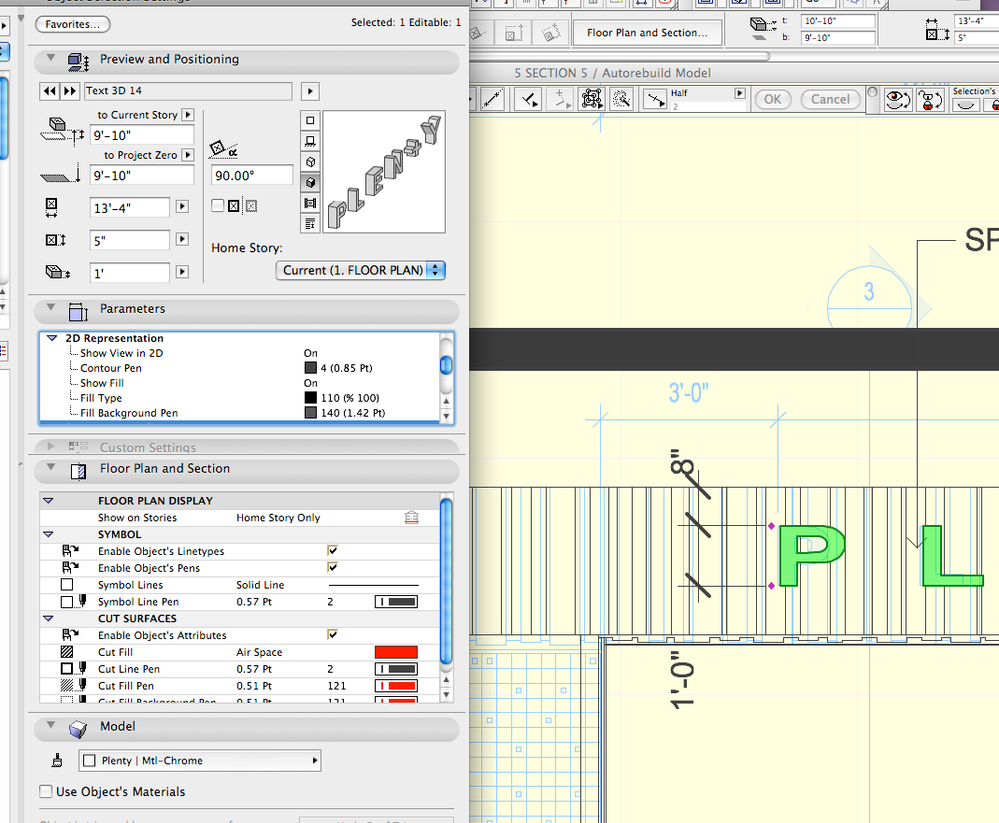Open the Home Story dropdown

pos(360,270)
